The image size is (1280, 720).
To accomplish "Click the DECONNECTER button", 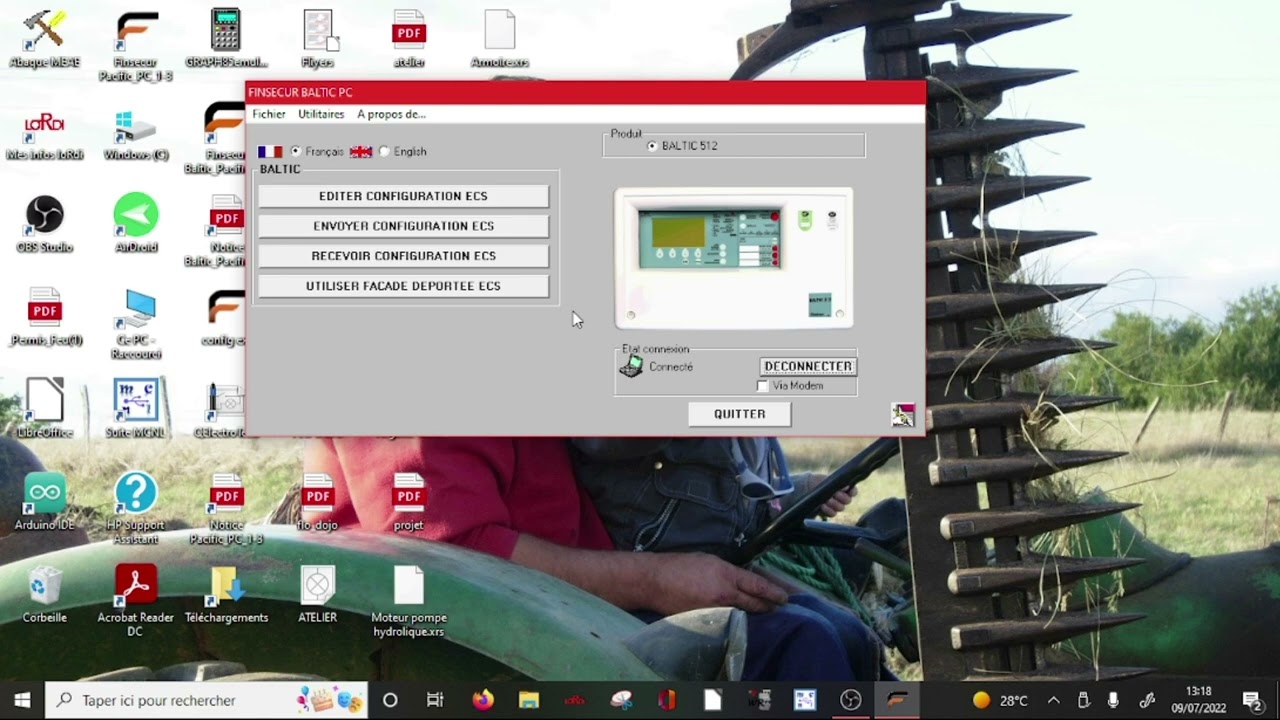I will point(808,367).
